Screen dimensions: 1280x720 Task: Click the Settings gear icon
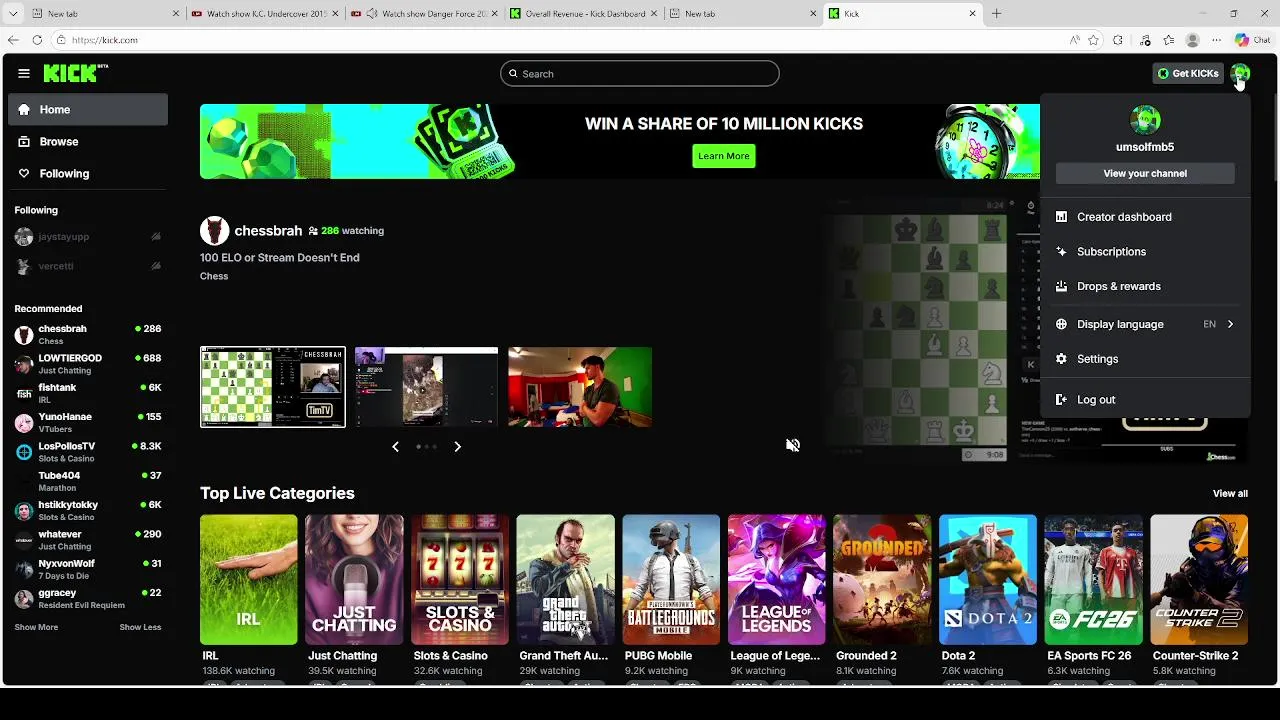click(x=1061, y=359)
